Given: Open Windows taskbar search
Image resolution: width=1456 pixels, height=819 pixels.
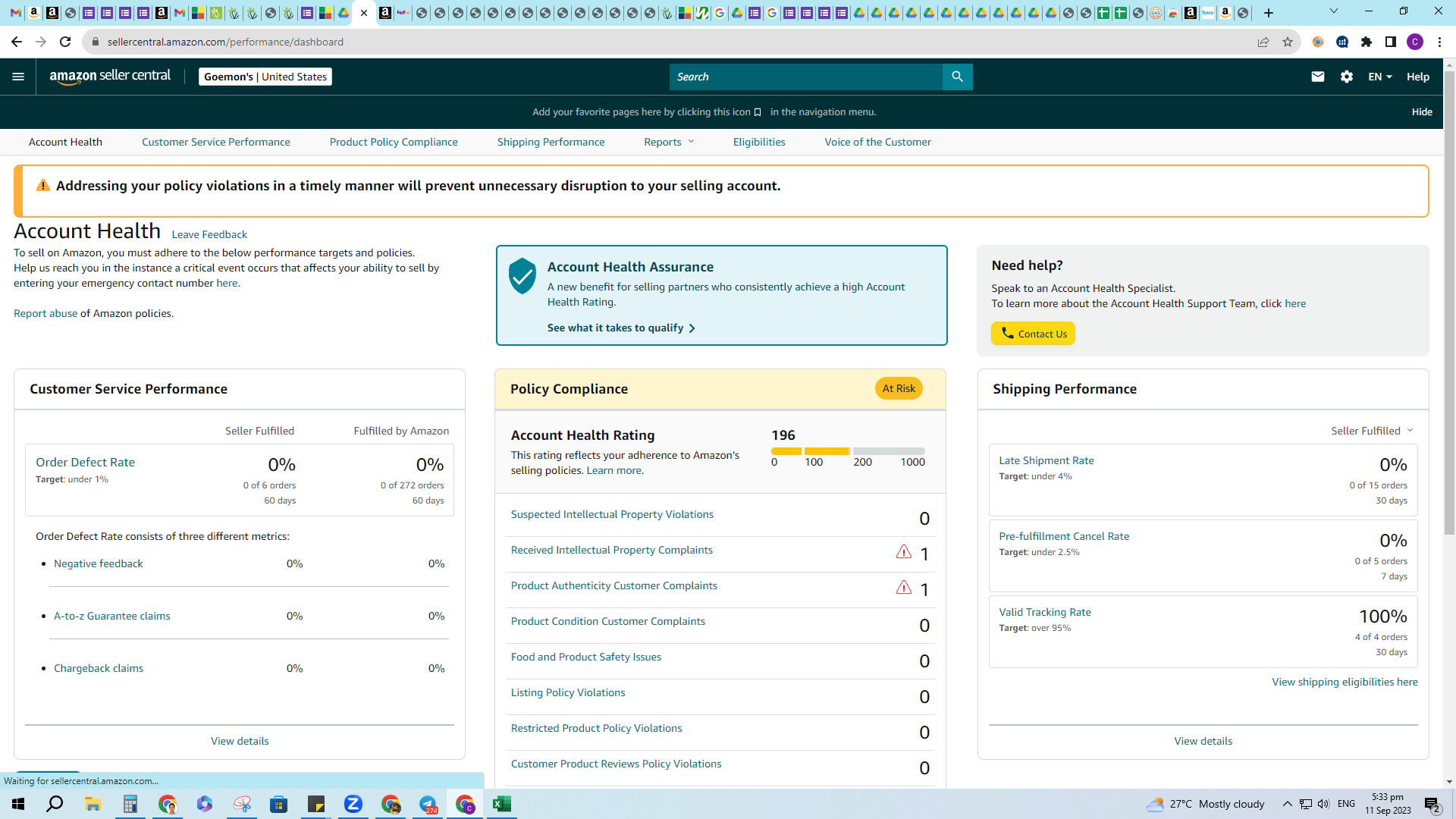Looking at the screenshot, I should 55,804.
